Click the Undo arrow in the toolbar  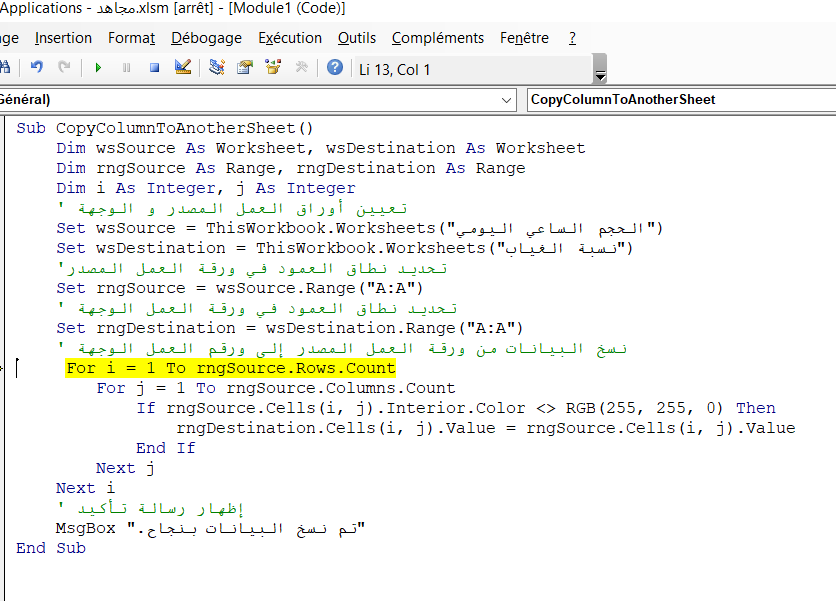tap(37, 68)
